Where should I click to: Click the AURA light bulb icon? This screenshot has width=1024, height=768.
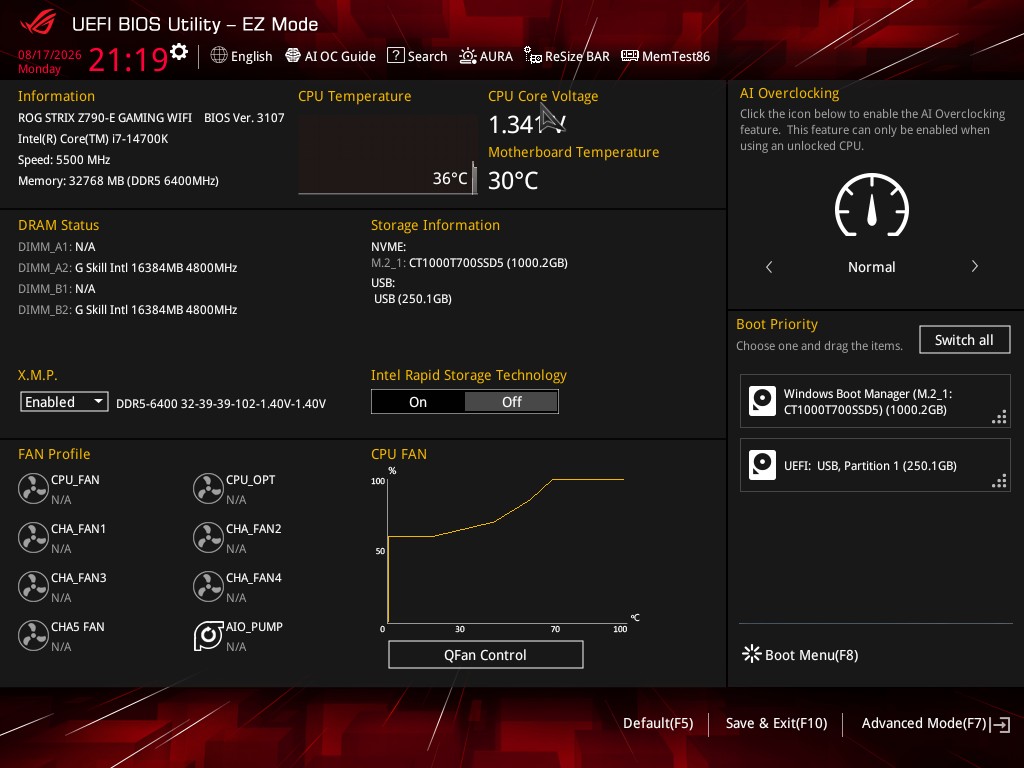click(468, 56)
